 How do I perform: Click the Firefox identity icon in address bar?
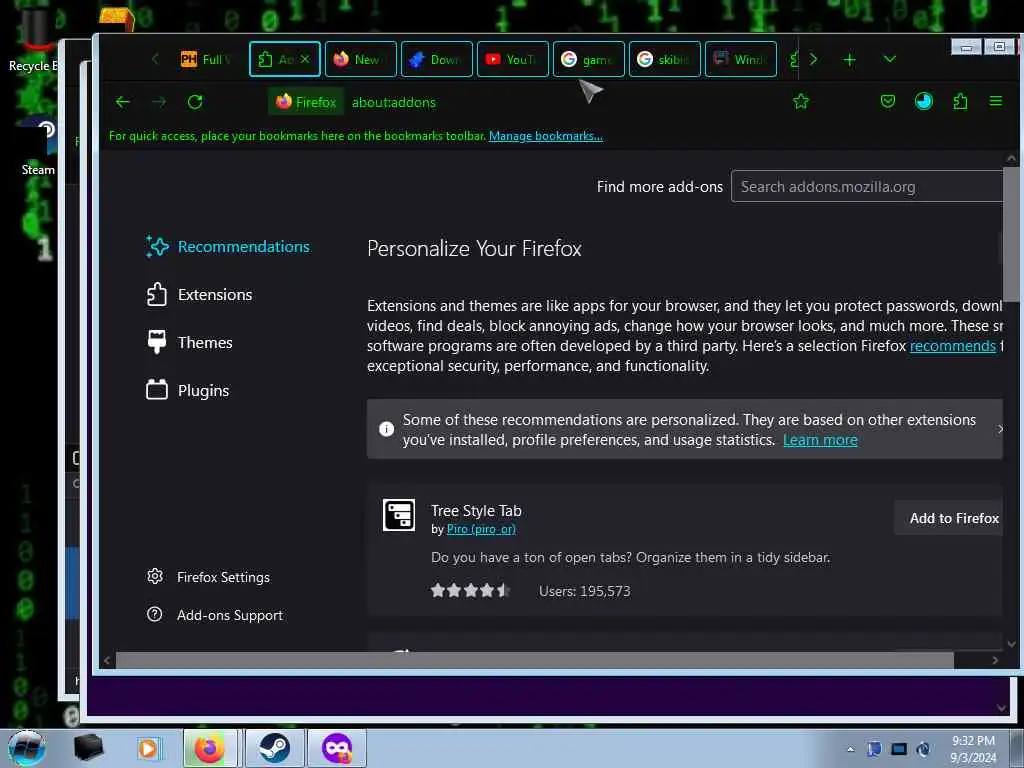[306, 102]
